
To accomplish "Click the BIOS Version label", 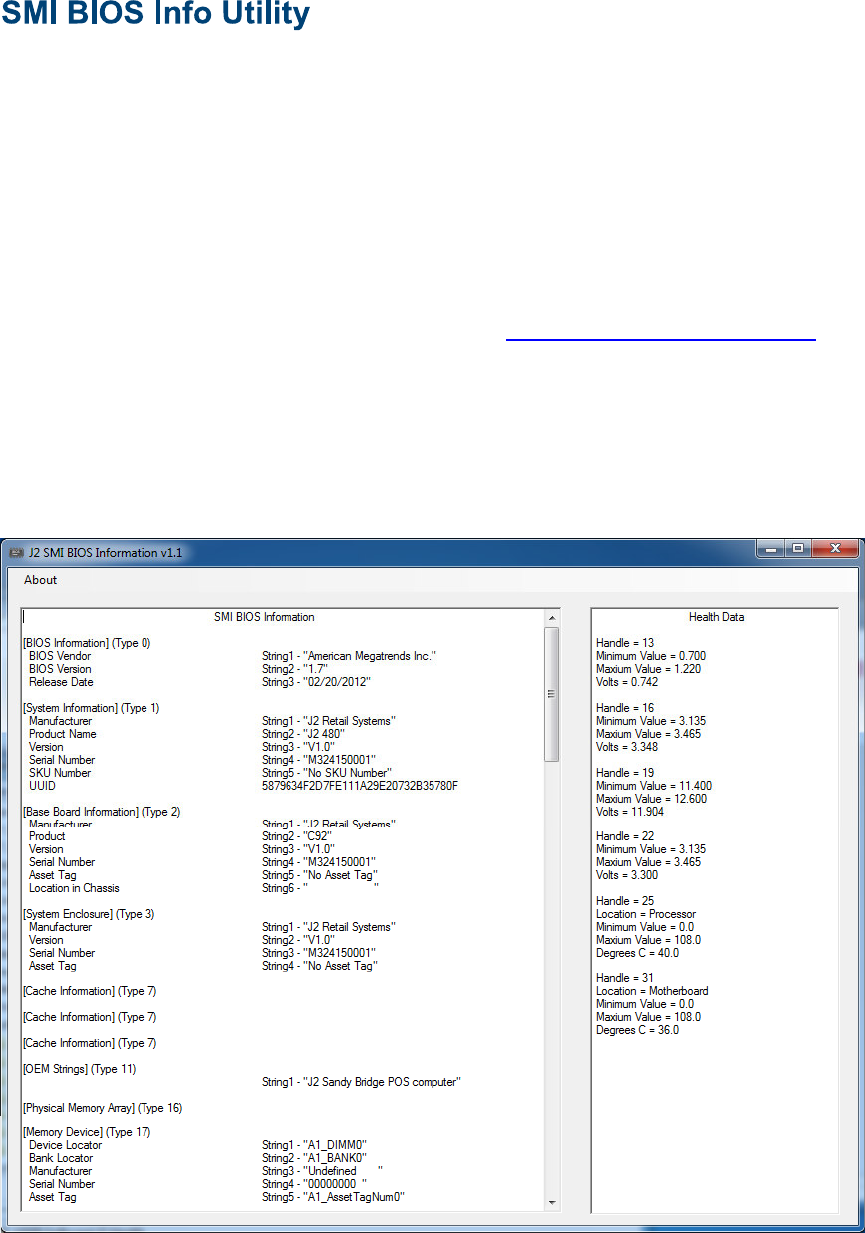I will click(60, 669).
